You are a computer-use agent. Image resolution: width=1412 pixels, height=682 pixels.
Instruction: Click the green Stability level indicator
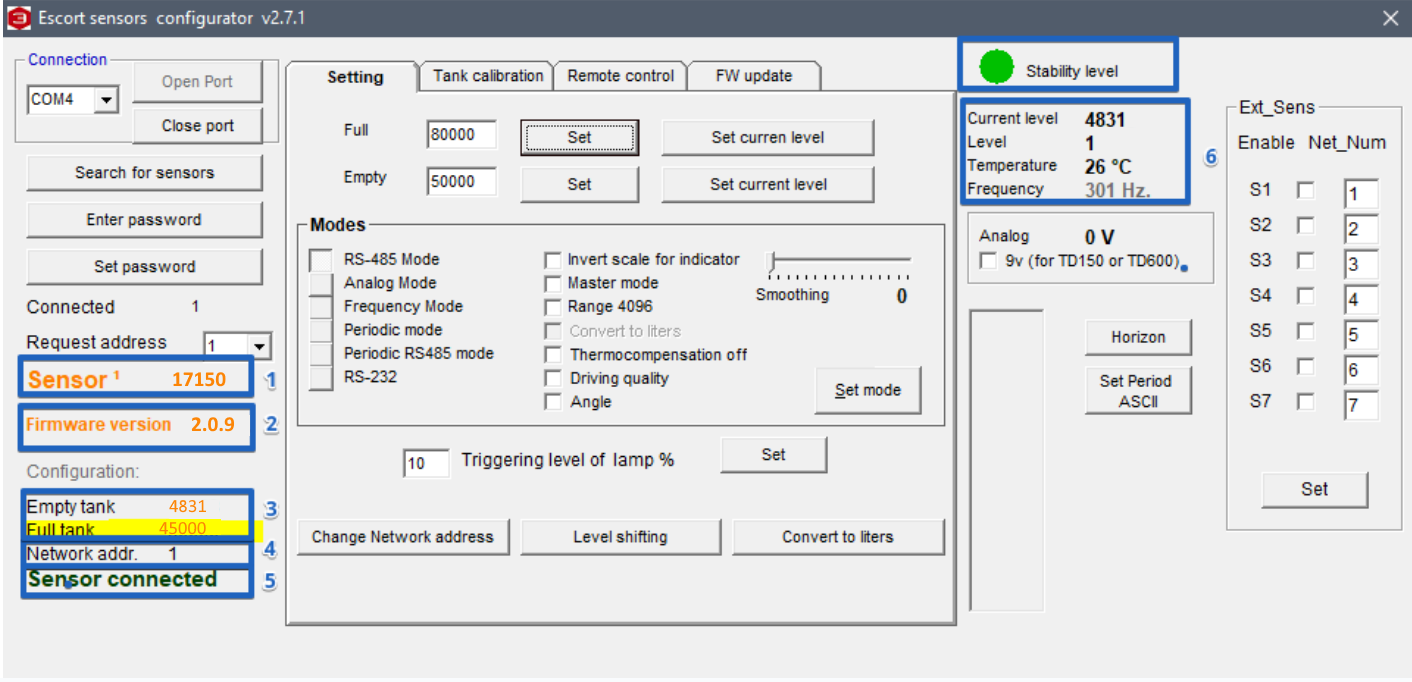[x=996, y=68]
